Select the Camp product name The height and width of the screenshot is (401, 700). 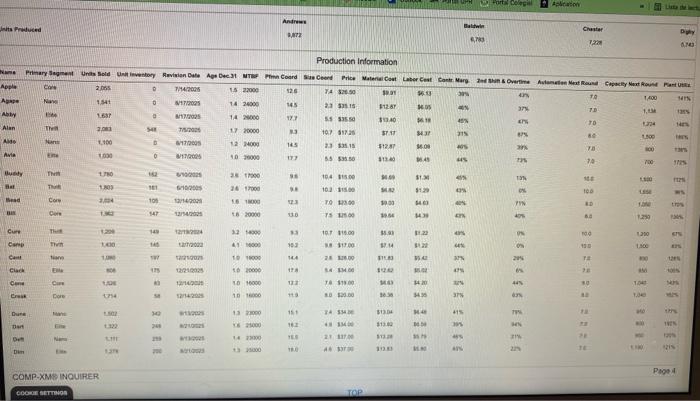coord(16,244)
